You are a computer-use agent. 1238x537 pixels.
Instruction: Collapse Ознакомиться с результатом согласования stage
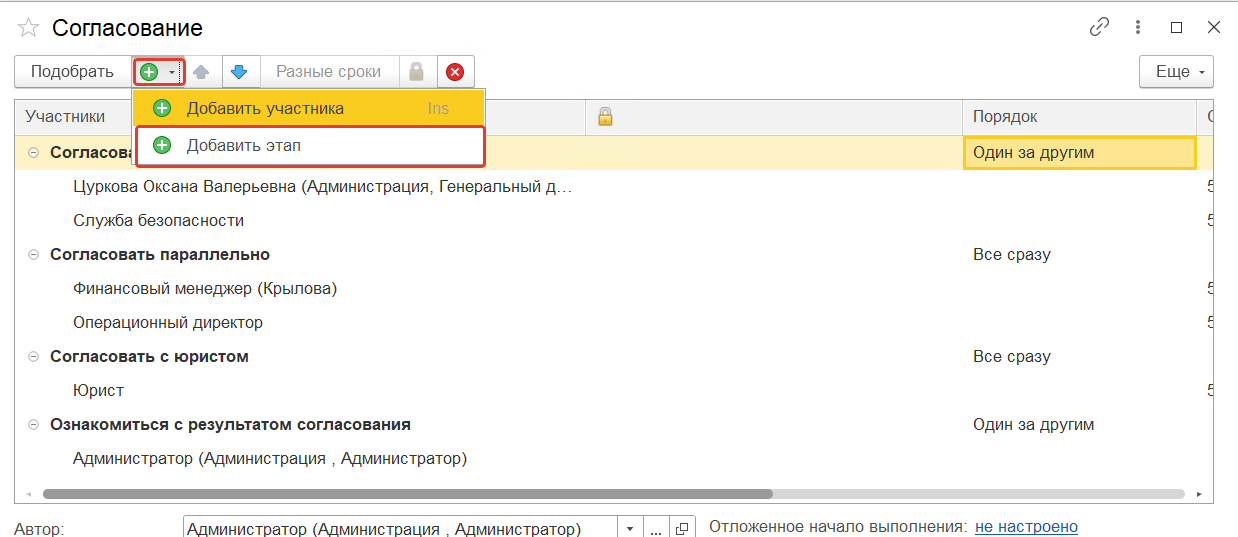tap(33, 425)
